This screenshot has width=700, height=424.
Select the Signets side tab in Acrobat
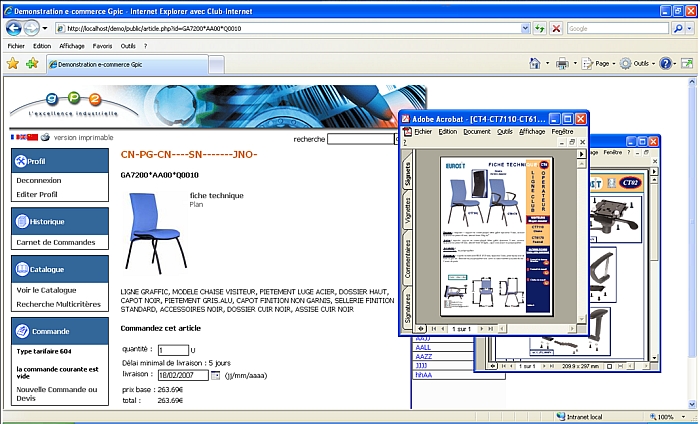click(x=408, y=174)
